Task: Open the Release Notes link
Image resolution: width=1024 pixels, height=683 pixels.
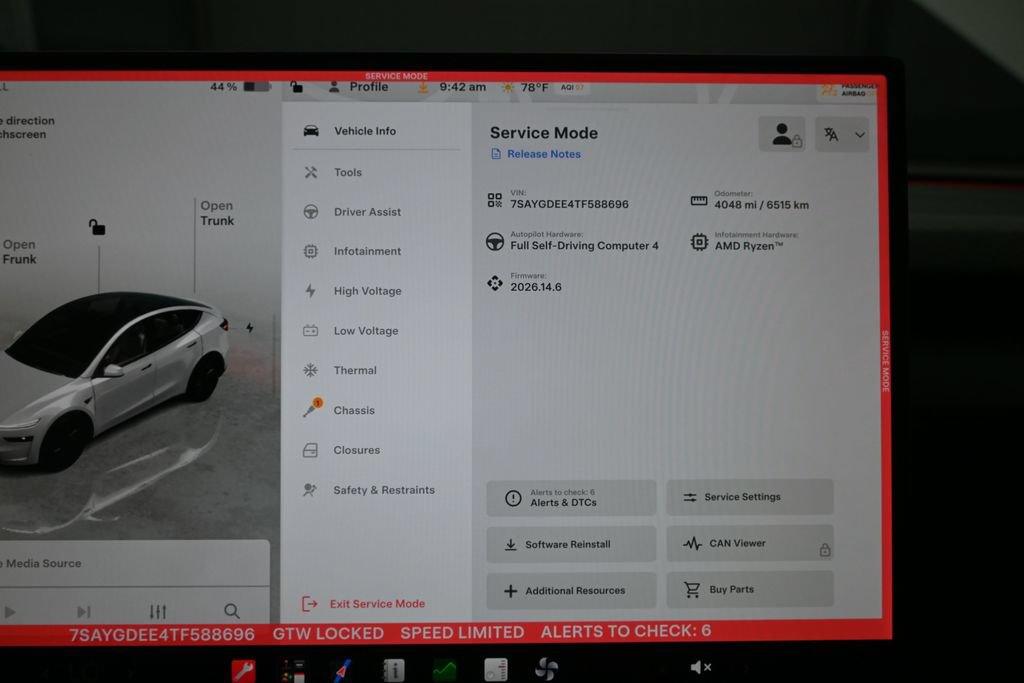Action: (x=536, y=154)
